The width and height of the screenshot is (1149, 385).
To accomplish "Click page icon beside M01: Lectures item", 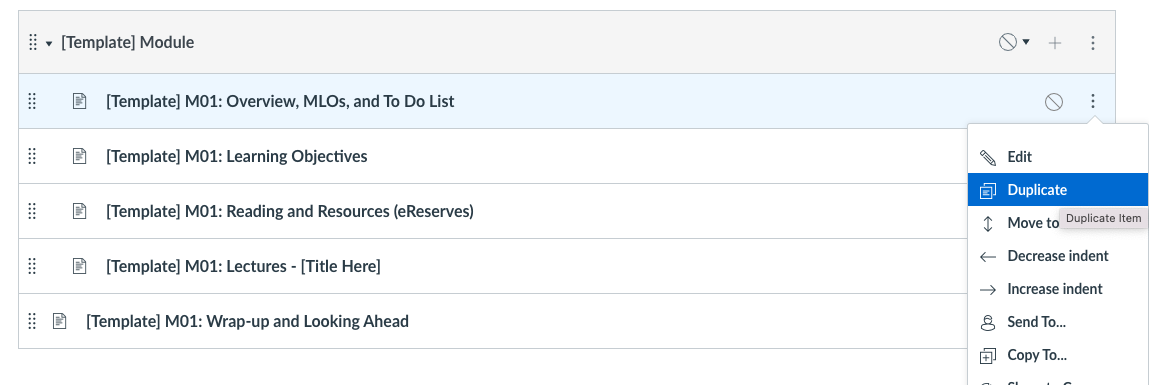I will coord(79,266).
